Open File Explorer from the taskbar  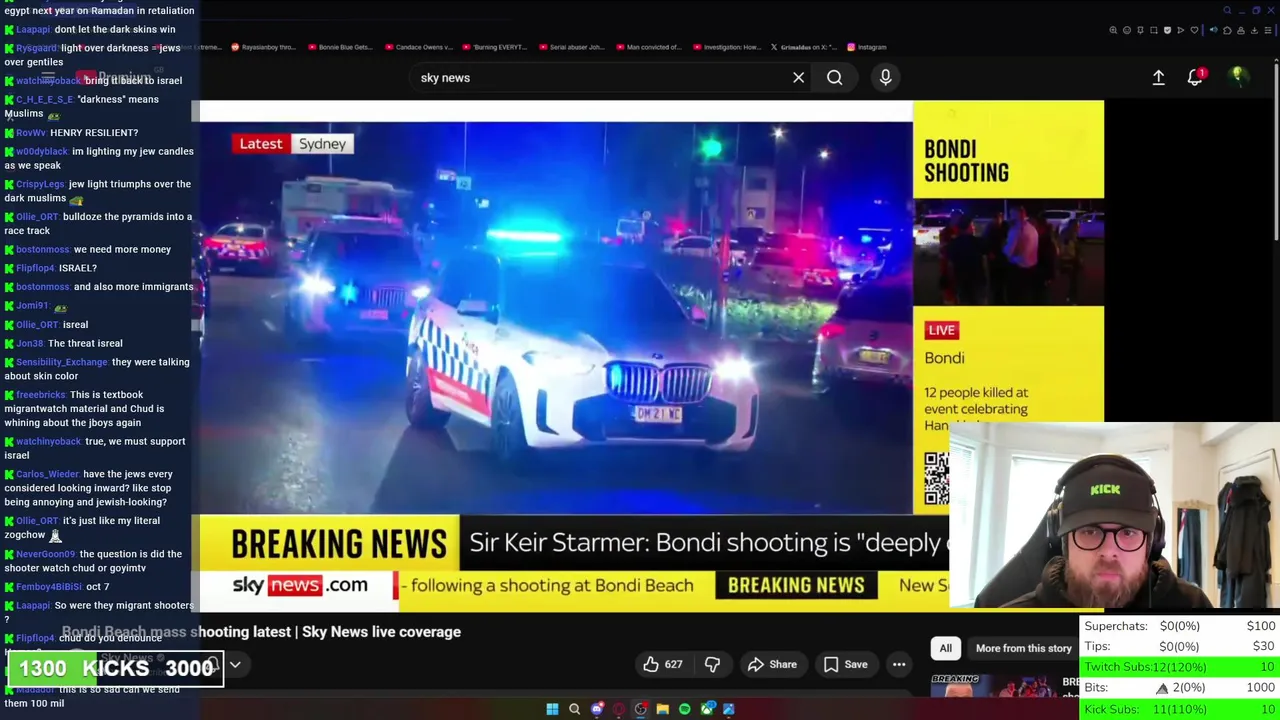click(x=663, y=709)
